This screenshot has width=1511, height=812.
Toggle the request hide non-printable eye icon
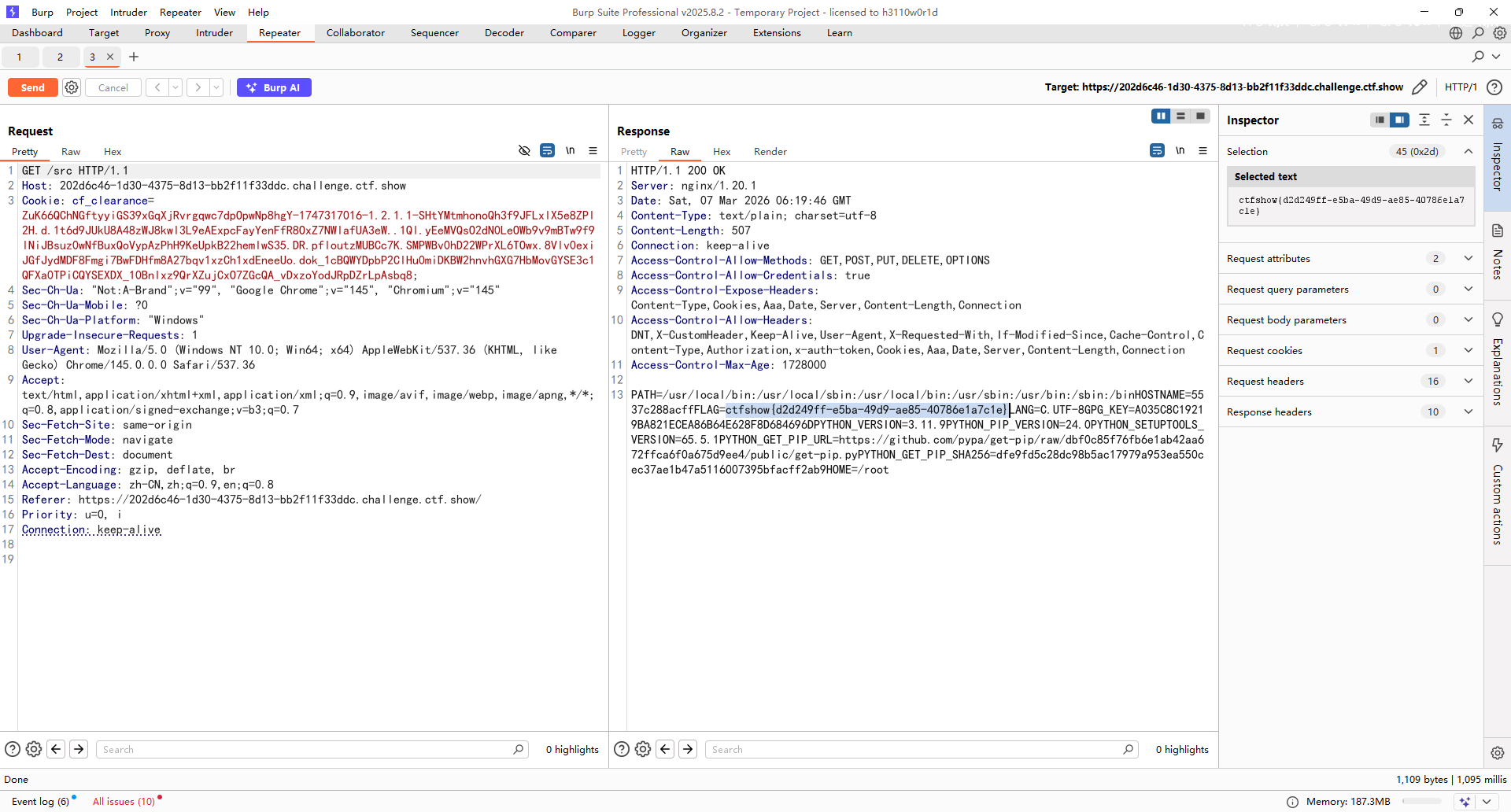point(524,151)
